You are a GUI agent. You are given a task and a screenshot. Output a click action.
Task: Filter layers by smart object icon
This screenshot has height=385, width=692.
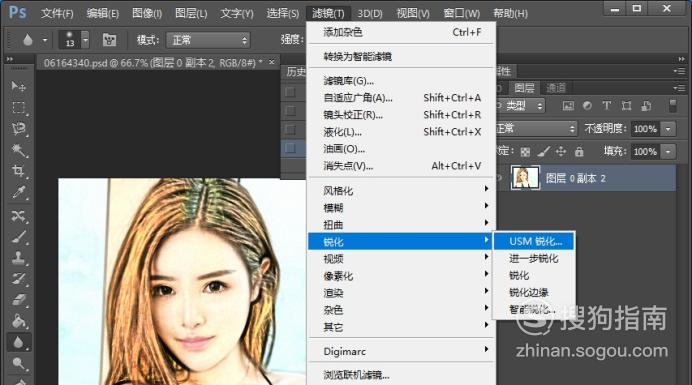point(646,106)
